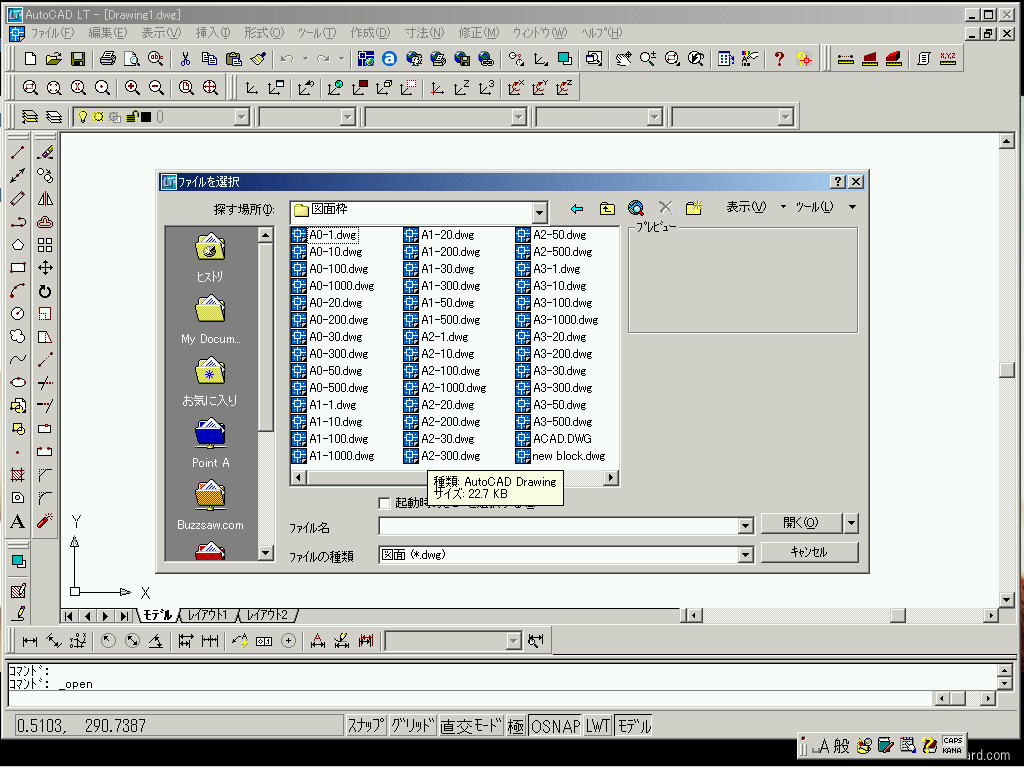Click the キャンセル button
1024x768 pixels.
pos(809,552)
